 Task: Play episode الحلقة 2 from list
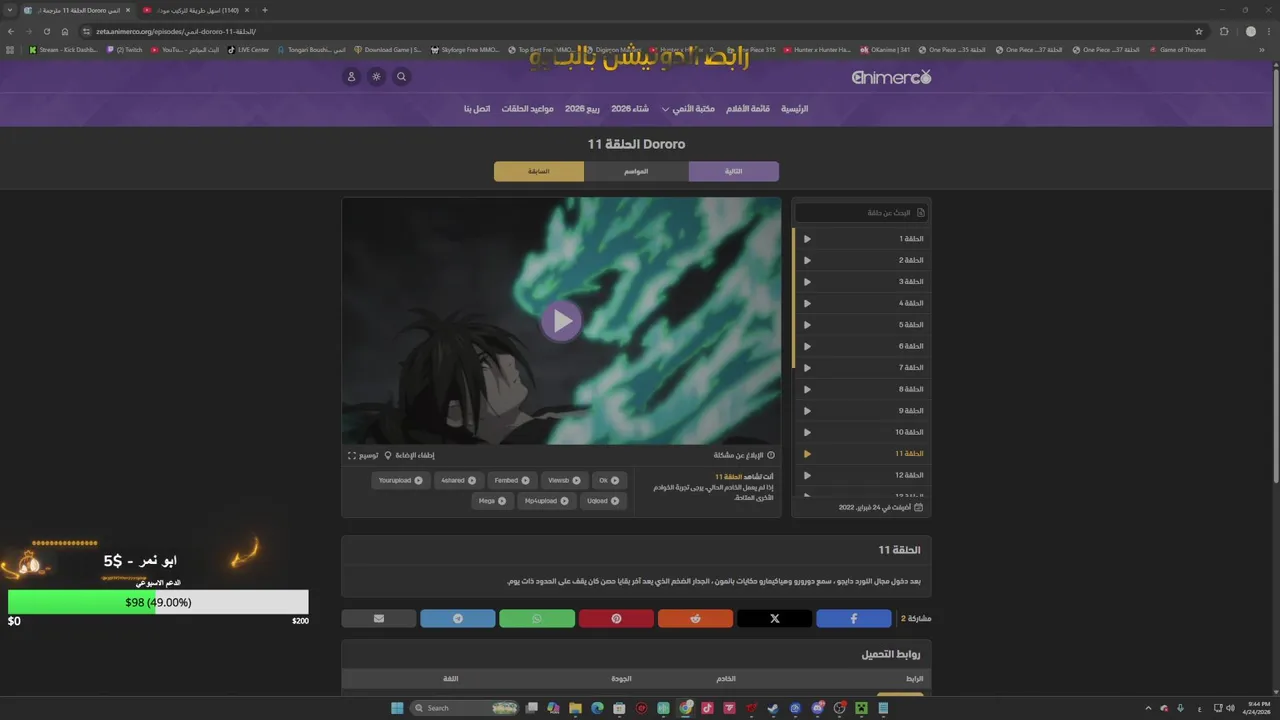tap(863, 260)
